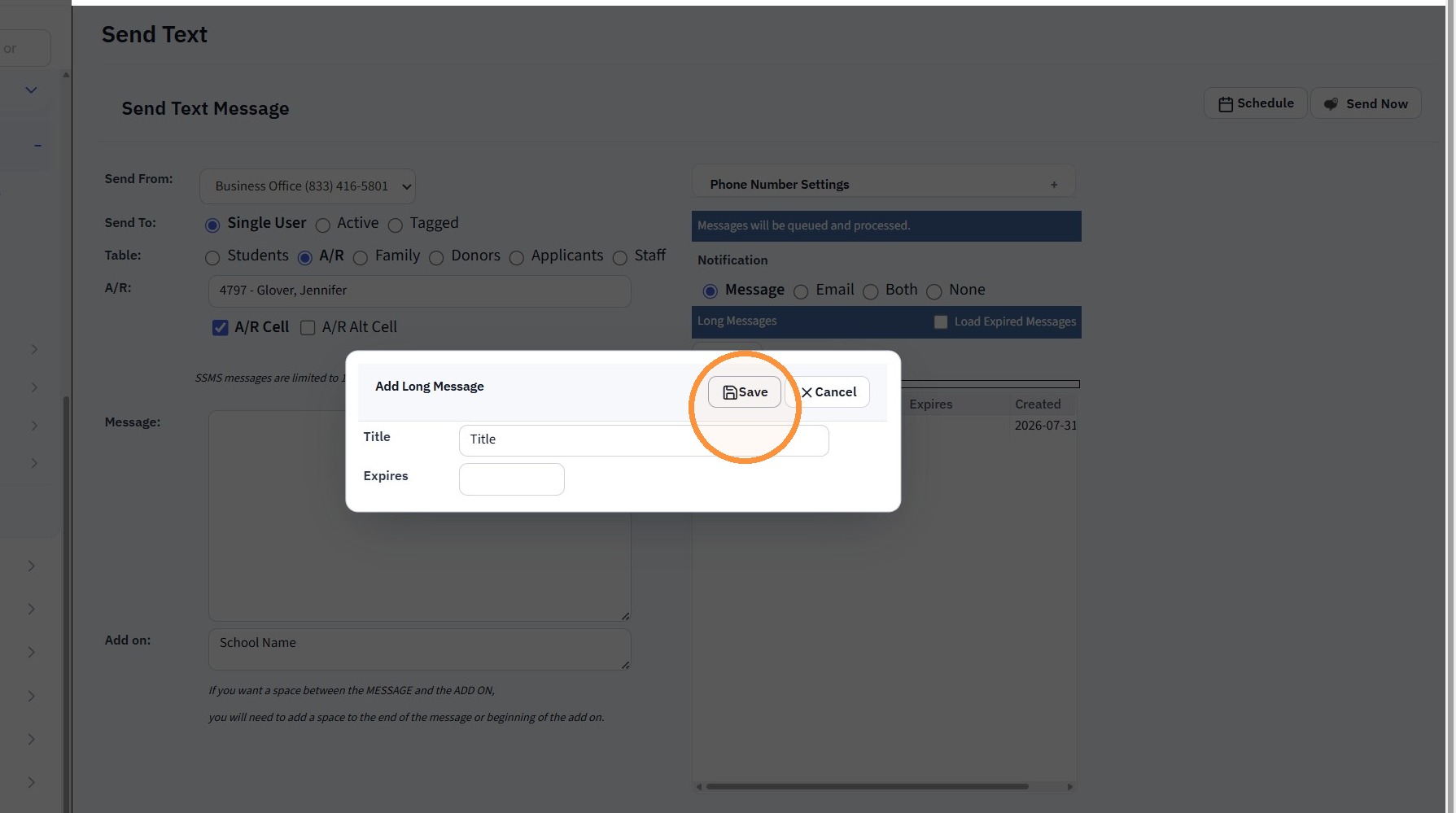Open the Send From dropdown

[308, 186]
